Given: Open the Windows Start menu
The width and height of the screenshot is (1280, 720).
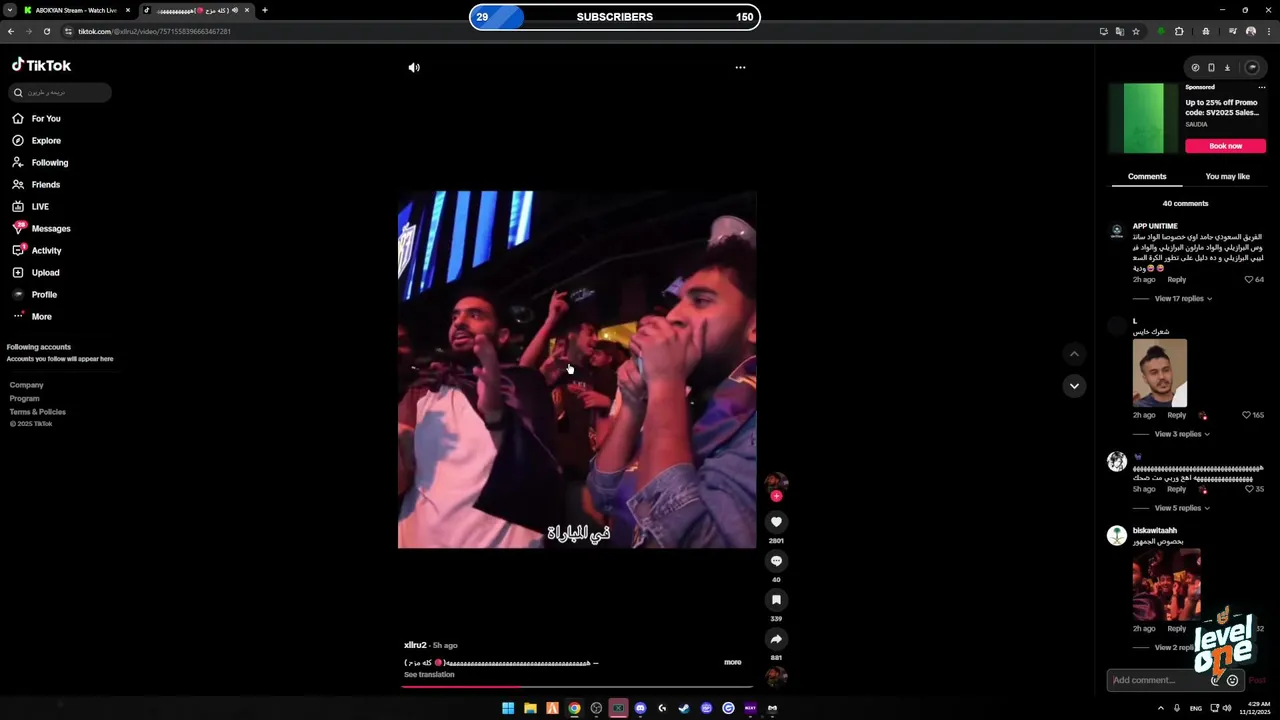Looking at the screenshot, I should [x=508, y=708].
